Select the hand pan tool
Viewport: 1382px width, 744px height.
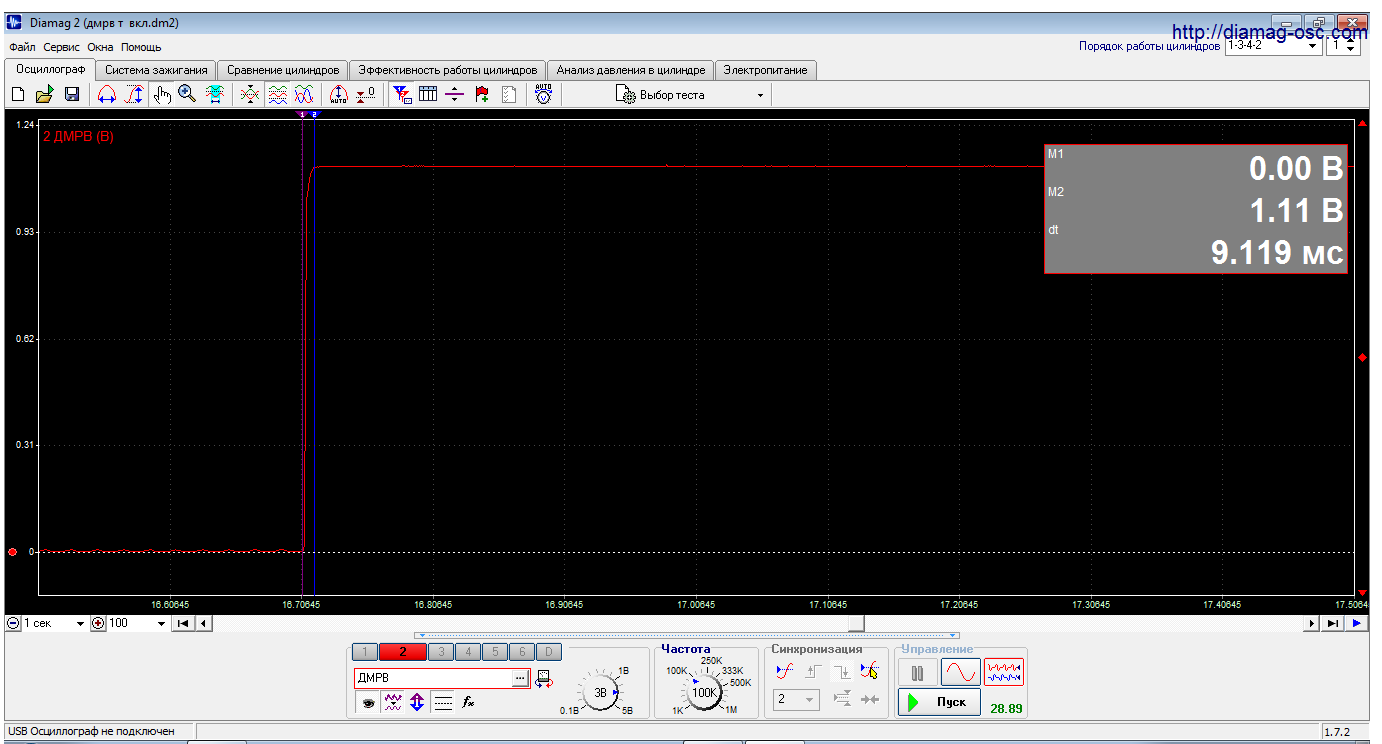point(162,94)
